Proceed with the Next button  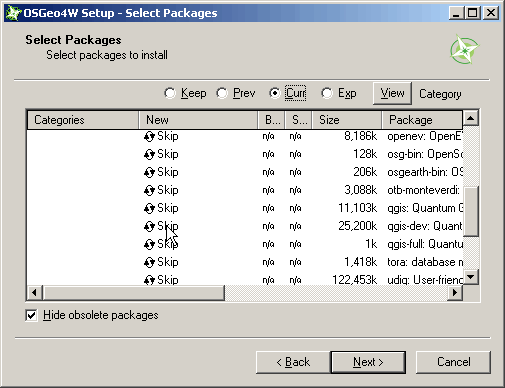coord(368,362)
